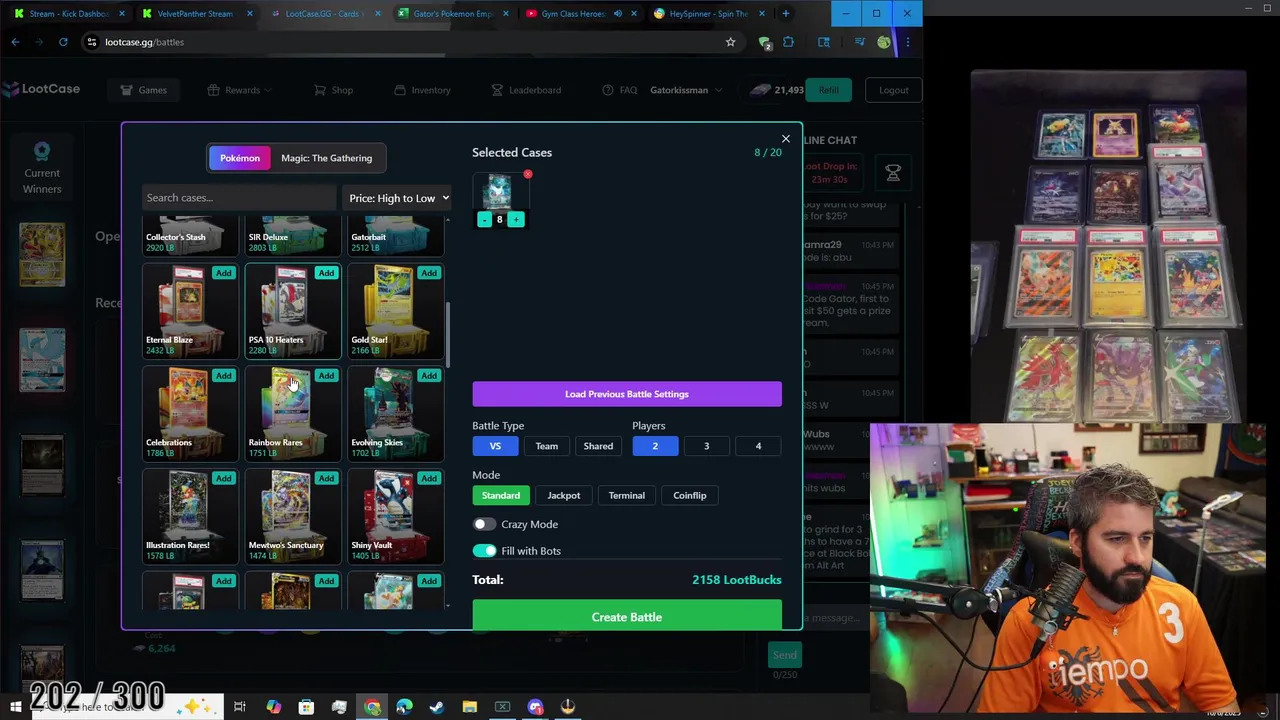Expand the Gatorkissman account dropdown

686,90
